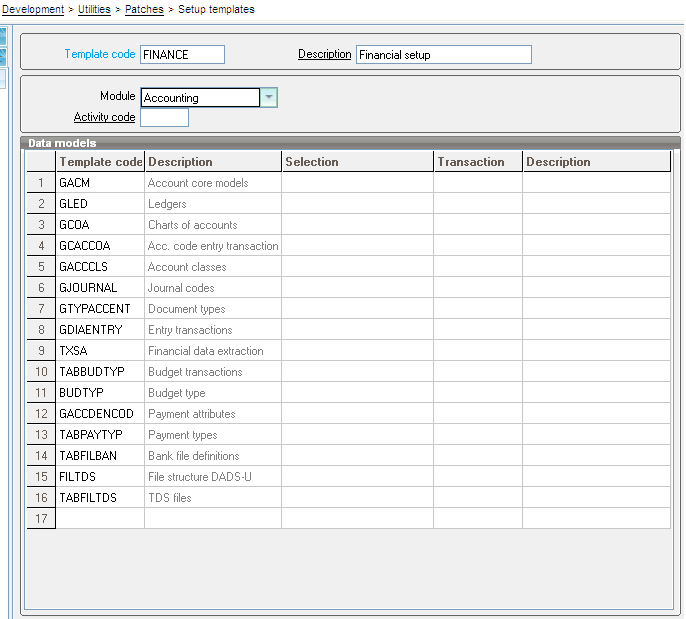The image size is (686, 619).
Task: Click the blue Template code label
Action: click(x=100, y=54)
